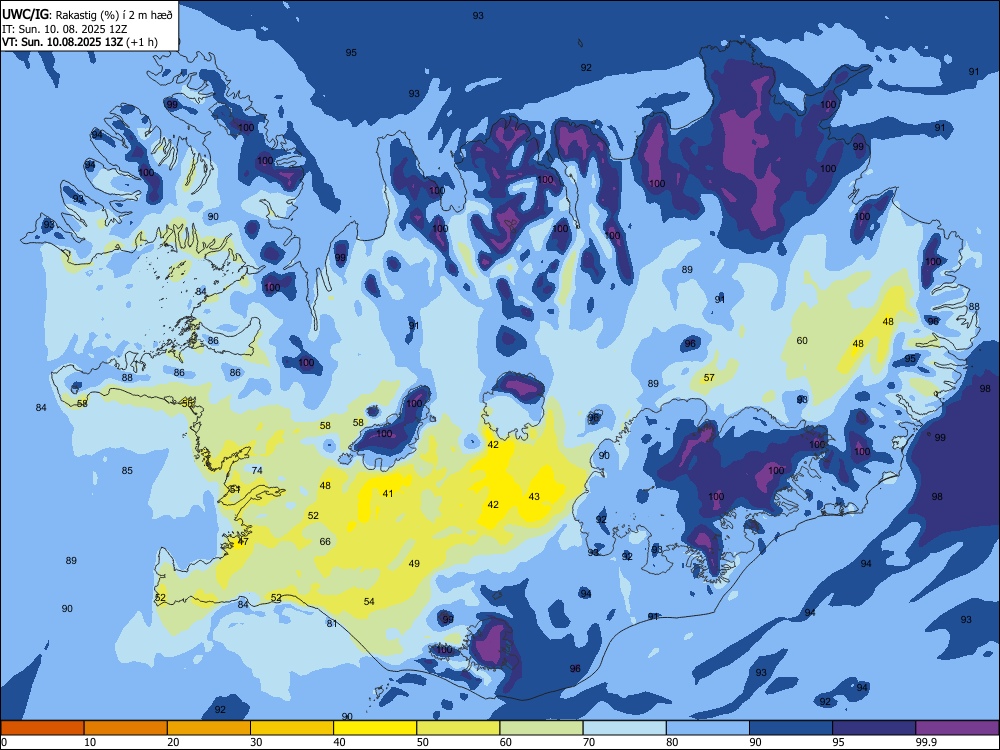Select the legend tick label 70
1000x750 pixels.
coord(589,742)
